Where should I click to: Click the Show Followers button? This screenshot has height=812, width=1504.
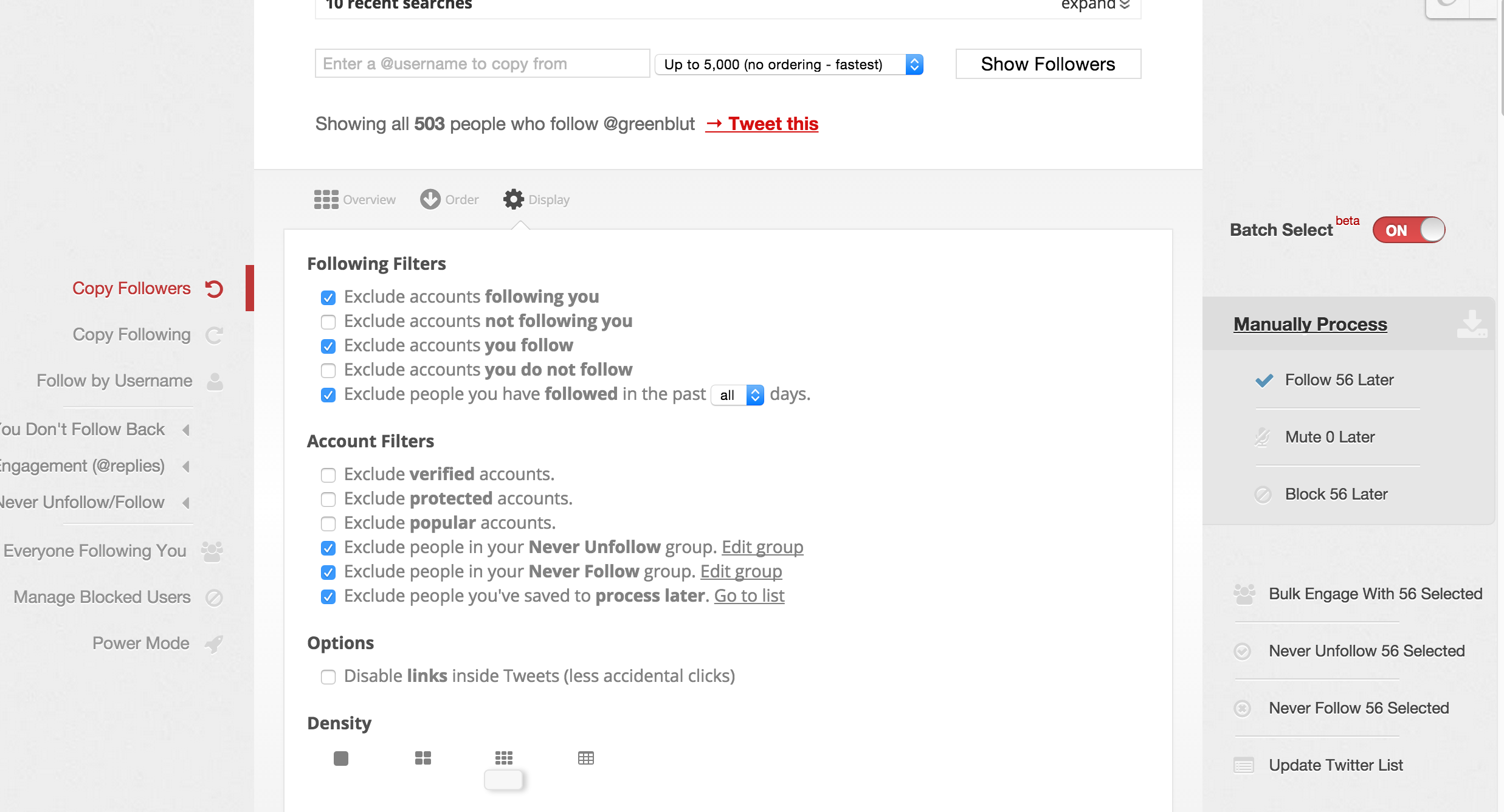1048,64
